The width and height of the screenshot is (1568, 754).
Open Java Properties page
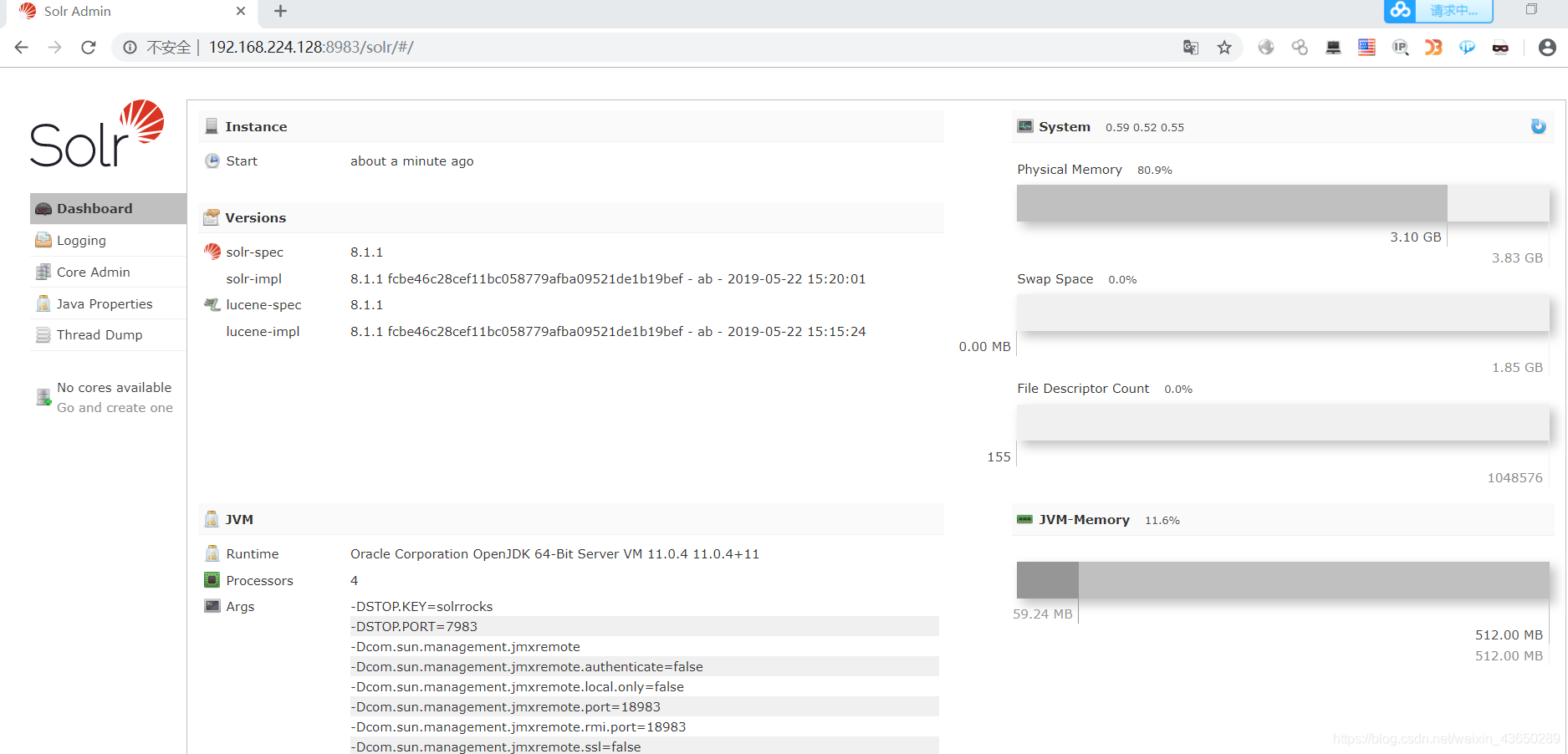108,304
